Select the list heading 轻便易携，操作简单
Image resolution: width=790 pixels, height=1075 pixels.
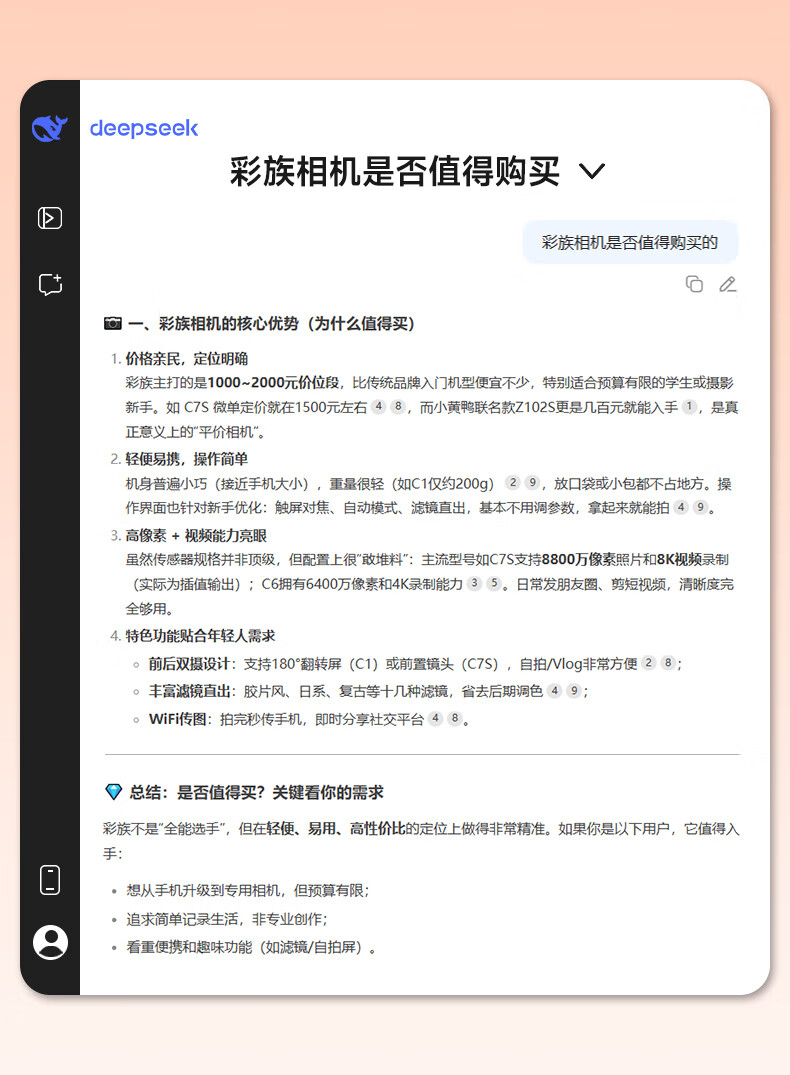(x=187, y=459)
